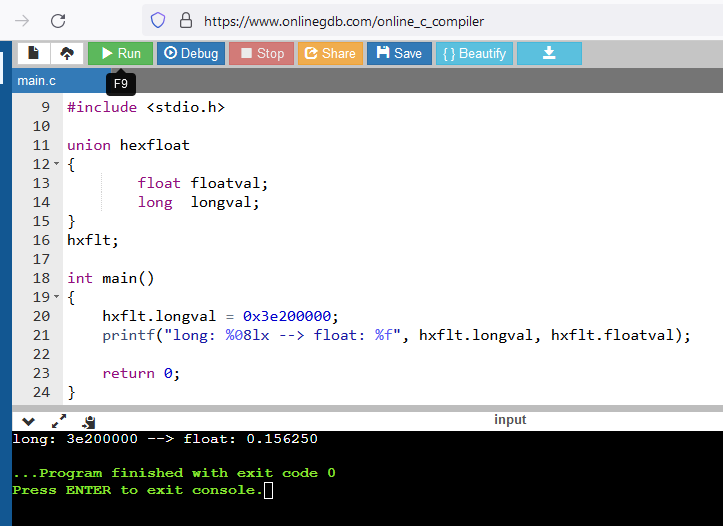
Task: Run the program with the Run button
Action: point(120,53)
